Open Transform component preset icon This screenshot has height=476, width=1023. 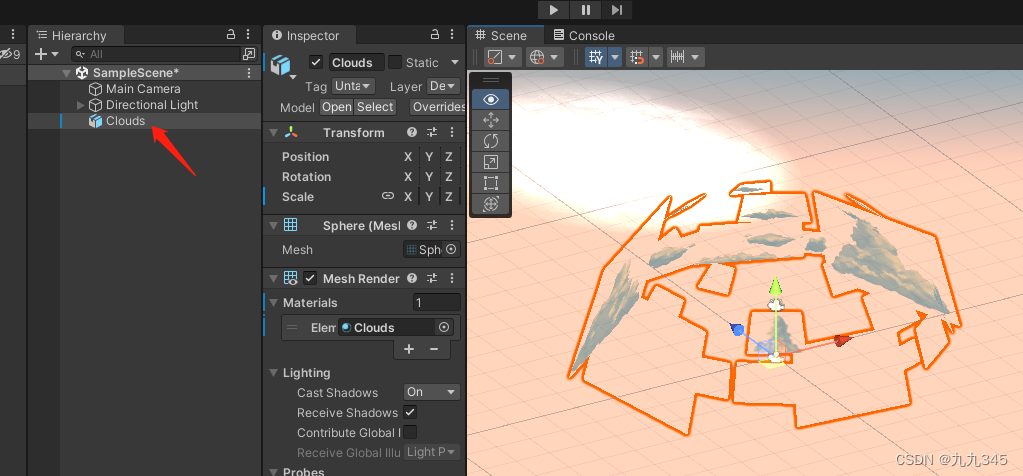click(432, 132)
